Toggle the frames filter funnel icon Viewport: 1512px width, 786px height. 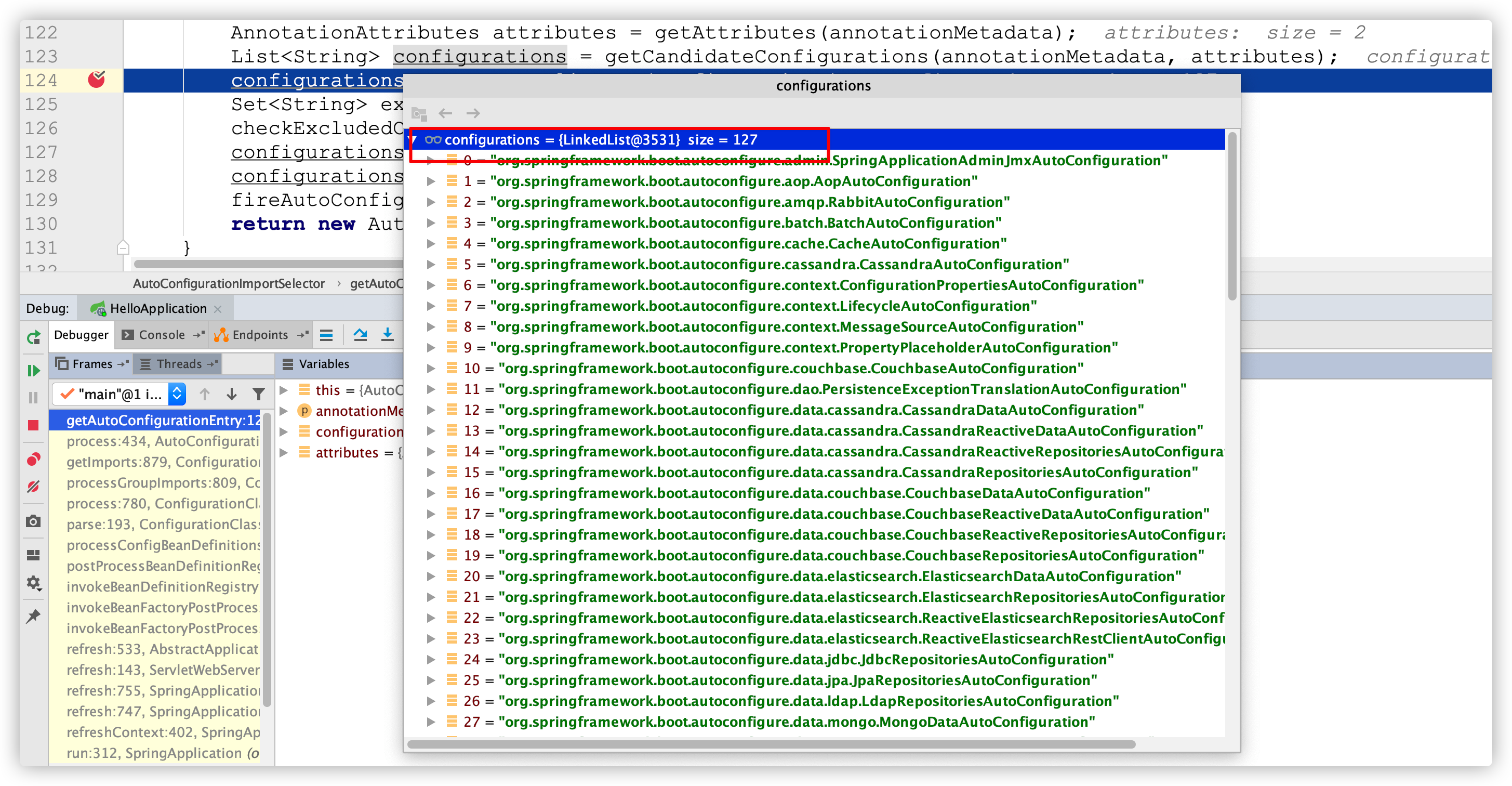(x=258, y=394)
